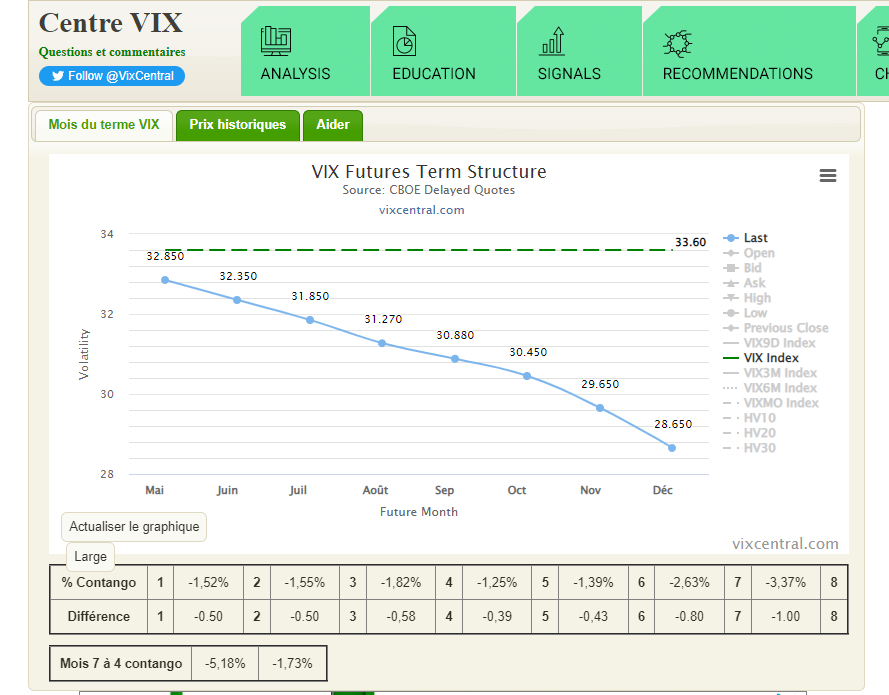Toggle HV30 series in legend
Image resolution: width=889 pixels, height=695 pixels.
tap(750, 448)
